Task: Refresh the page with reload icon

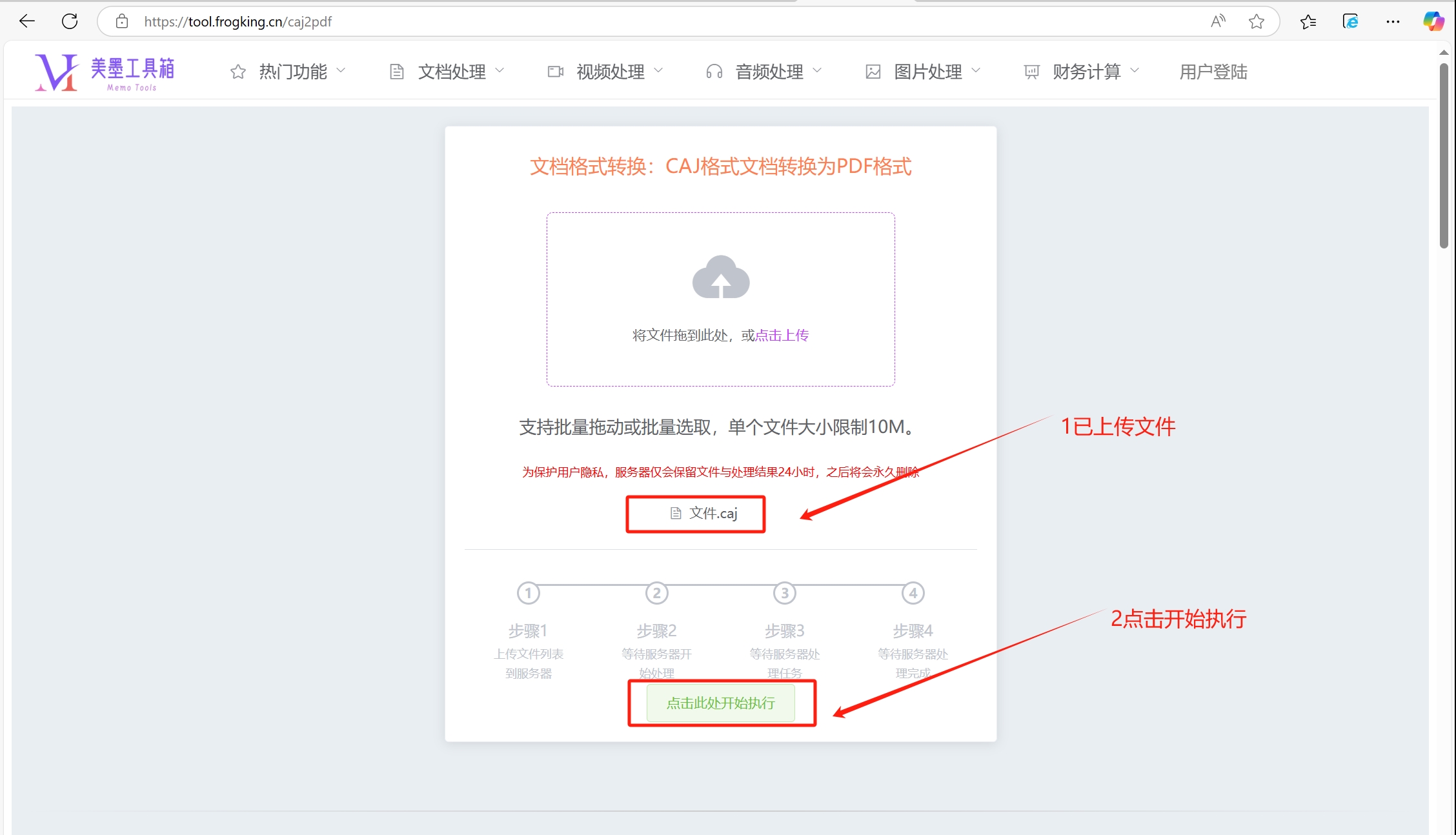Action: click(x=70, y=21)
